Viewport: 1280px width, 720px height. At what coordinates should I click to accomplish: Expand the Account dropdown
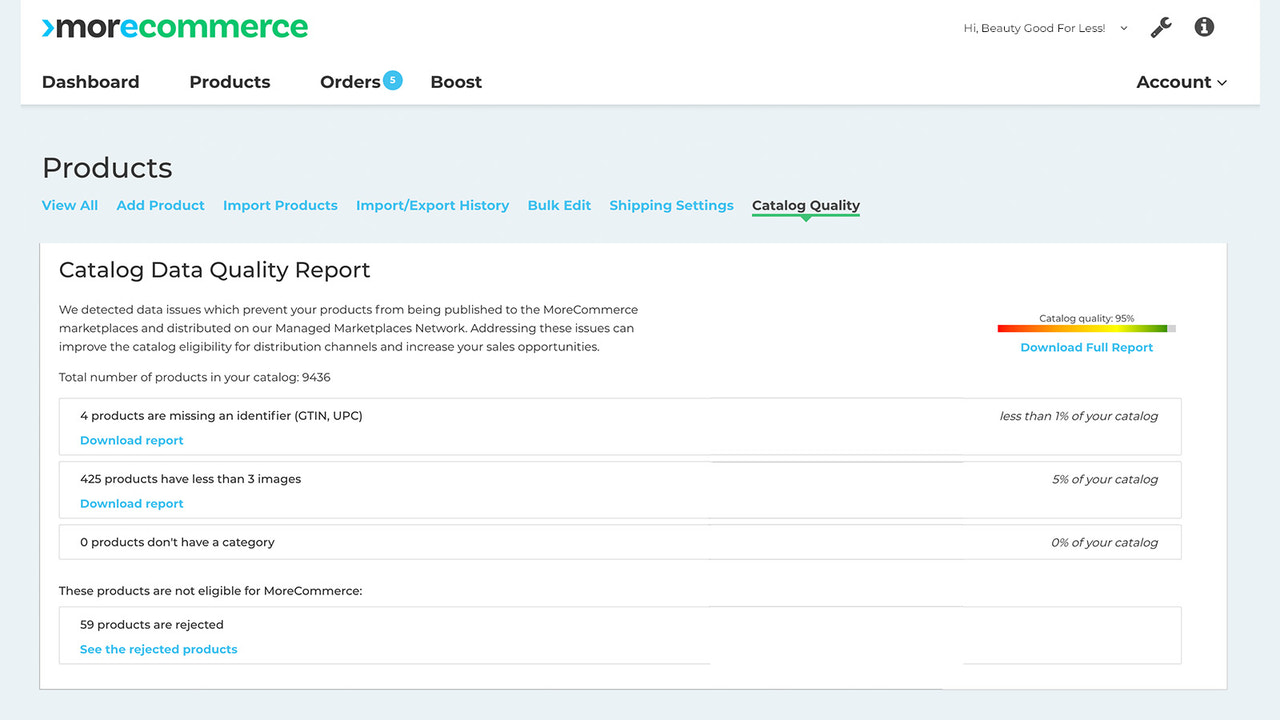point(1181,82)
